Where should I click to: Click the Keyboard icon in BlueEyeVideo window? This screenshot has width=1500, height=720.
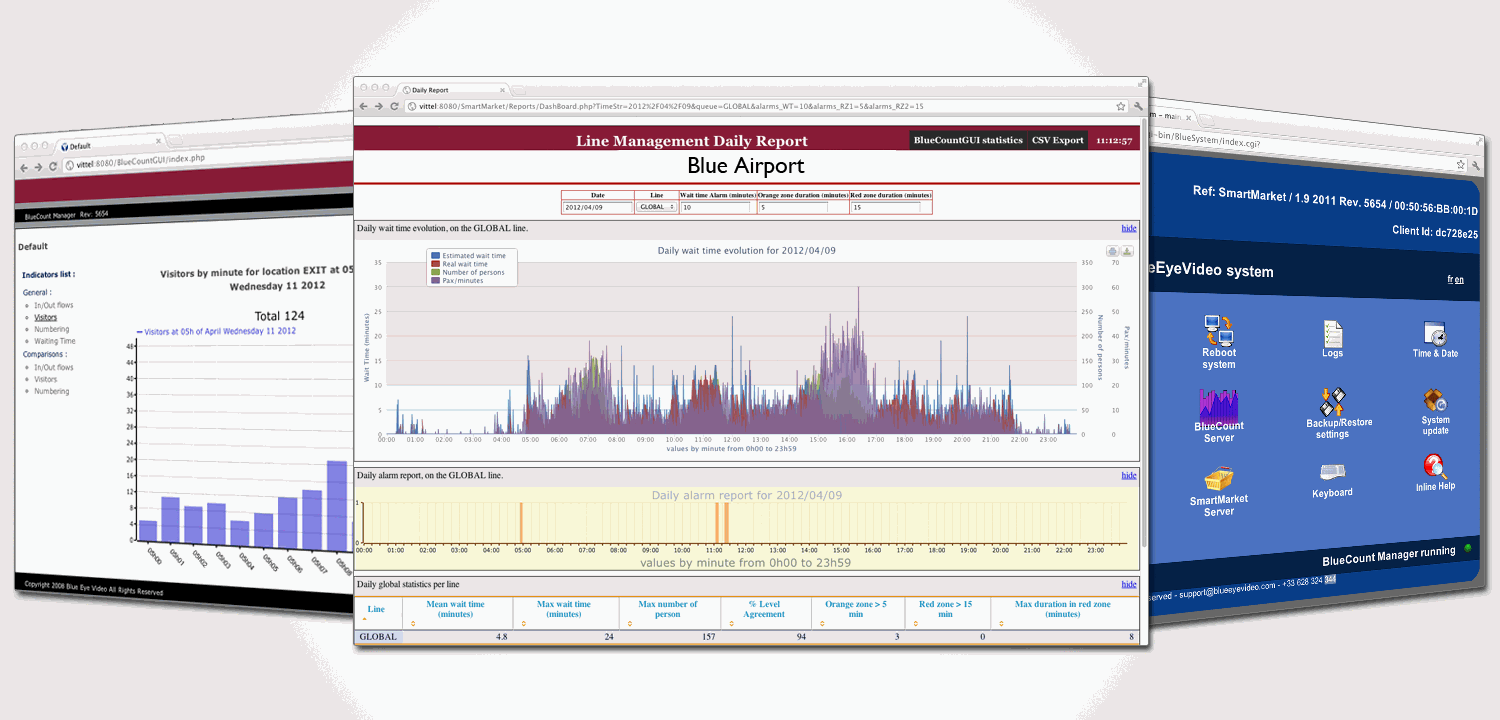coord(1332,471)
